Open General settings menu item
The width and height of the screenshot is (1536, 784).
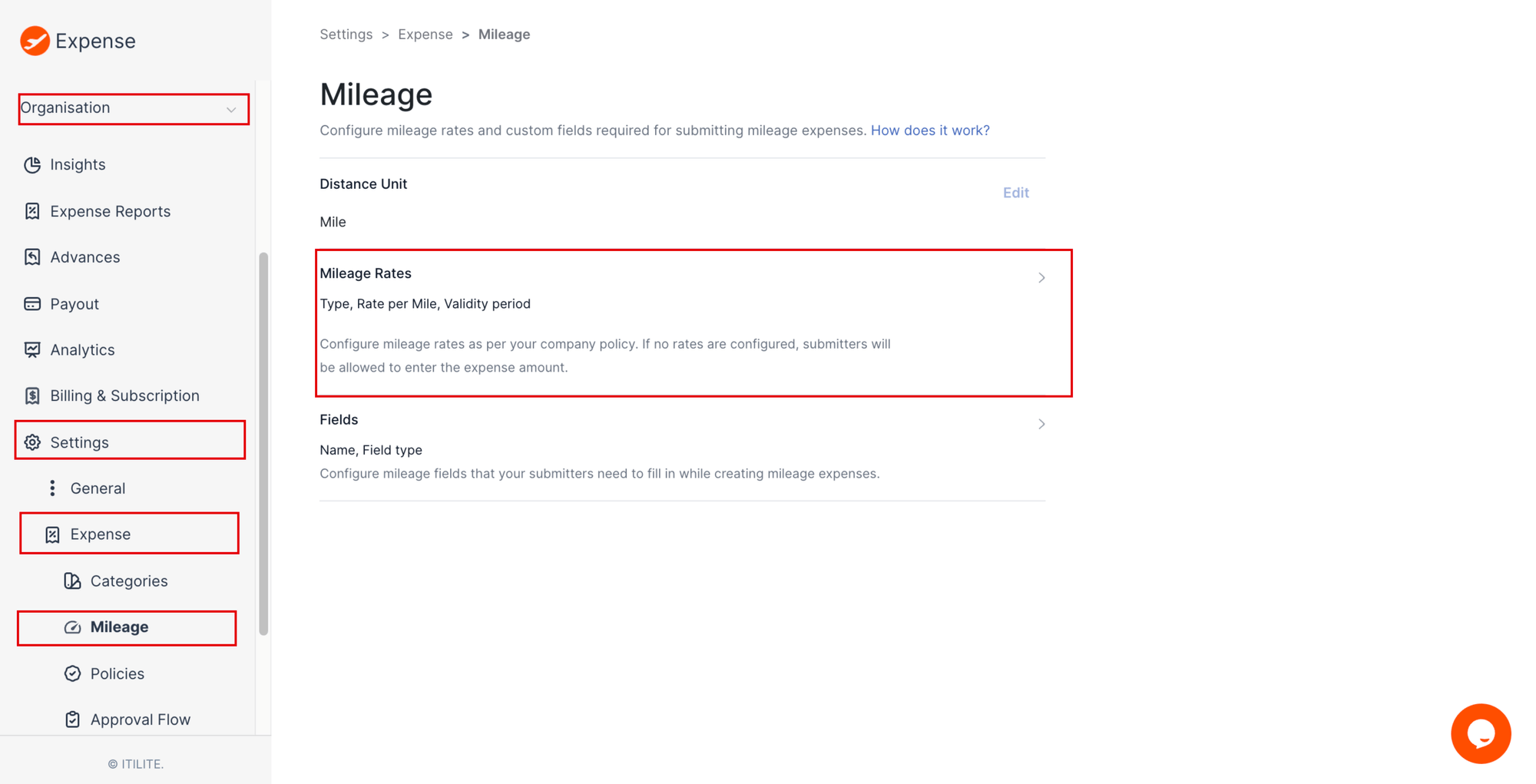pyautogui.click(x=98, y=488)
